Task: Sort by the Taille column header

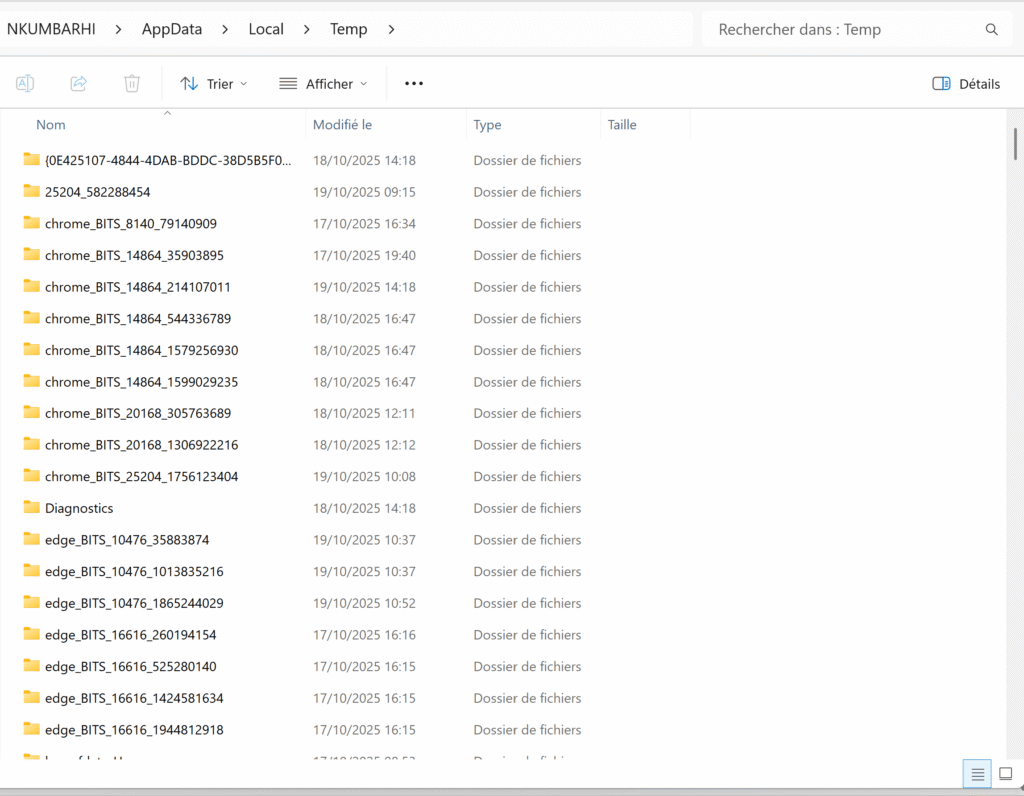Action: pos(622,125)
